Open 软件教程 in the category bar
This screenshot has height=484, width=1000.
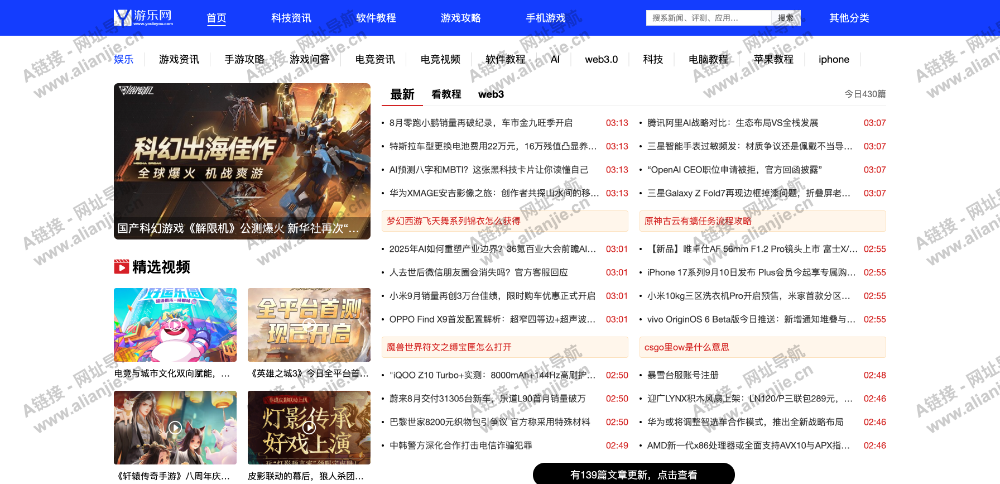pos(505,59)
